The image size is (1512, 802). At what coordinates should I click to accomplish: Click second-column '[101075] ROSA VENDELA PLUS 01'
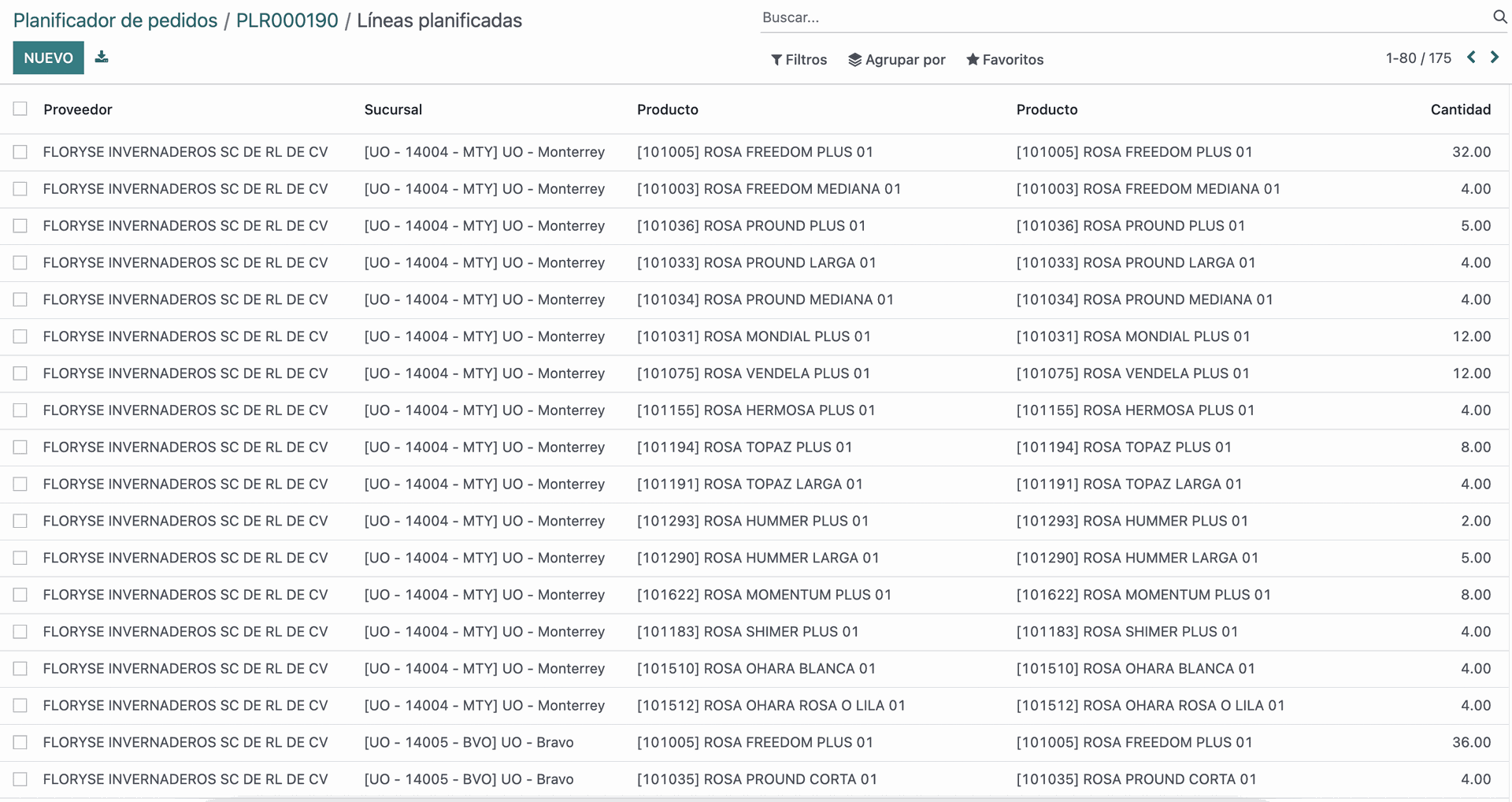[x=1132, y=373]
